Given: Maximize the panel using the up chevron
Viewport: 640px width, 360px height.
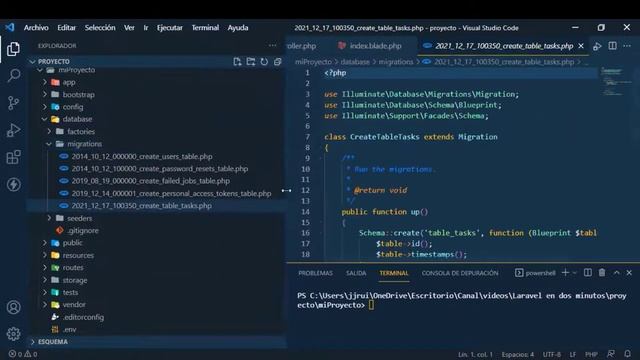Looking at the screenshot, I should (616, 272).
